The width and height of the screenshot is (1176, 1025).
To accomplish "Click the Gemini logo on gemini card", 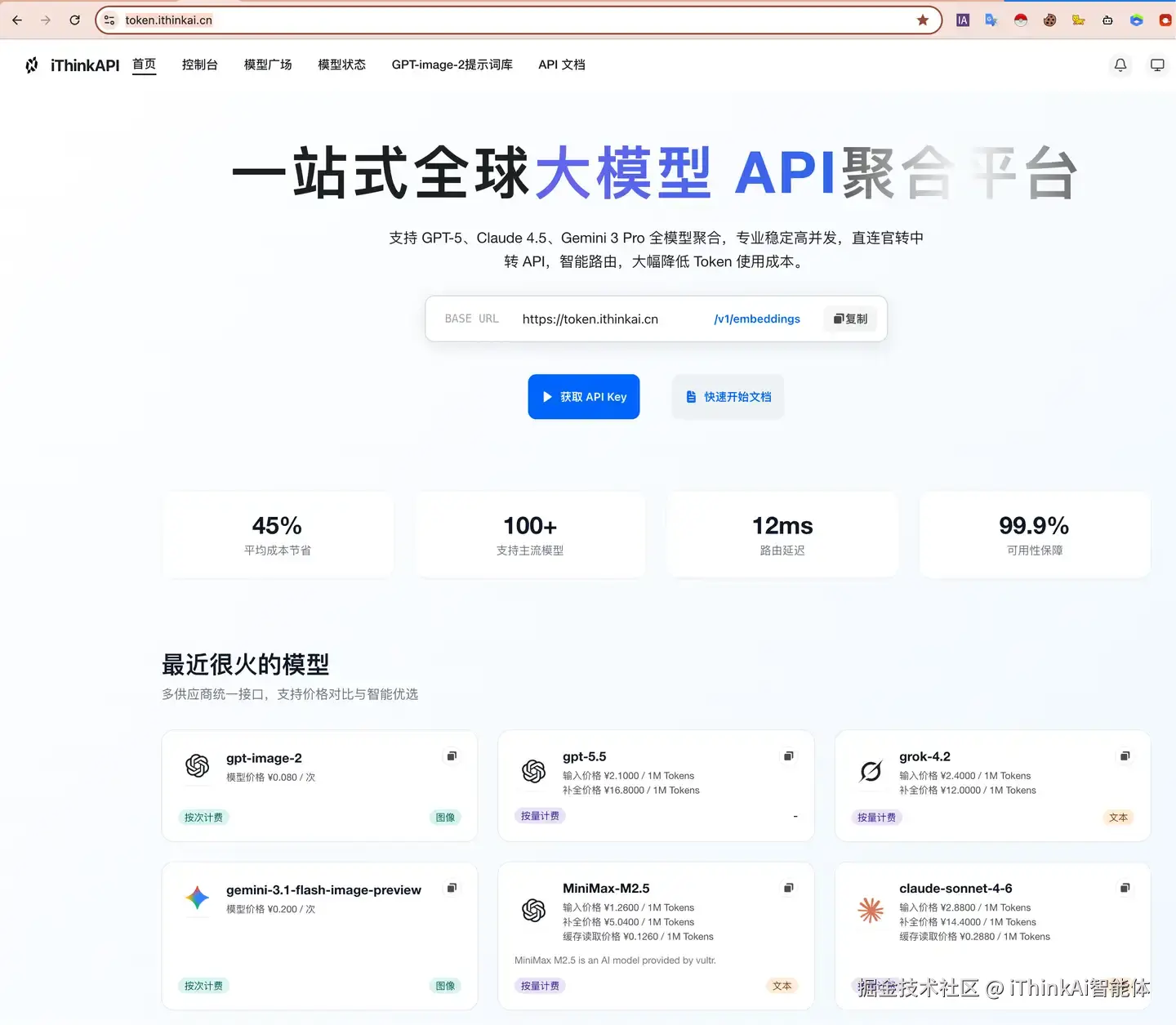I will pyautogui.click(x=198, y=898).
